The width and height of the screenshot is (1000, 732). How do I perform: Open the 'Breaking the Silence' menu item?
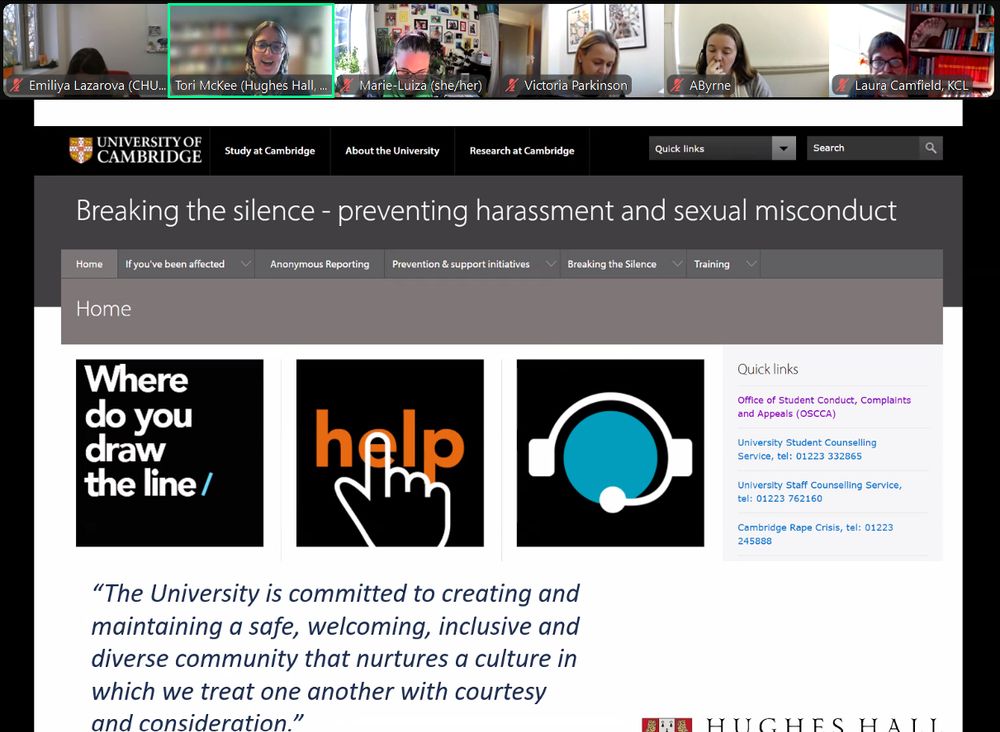[612, 264]
